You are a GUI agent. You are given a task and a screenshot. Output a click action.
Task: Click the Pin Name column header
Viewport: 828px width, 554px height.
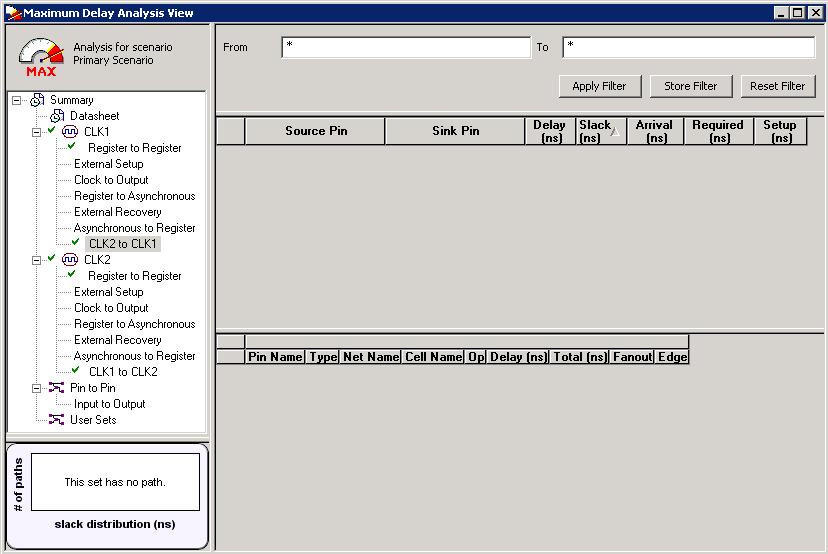coord(276,357)
